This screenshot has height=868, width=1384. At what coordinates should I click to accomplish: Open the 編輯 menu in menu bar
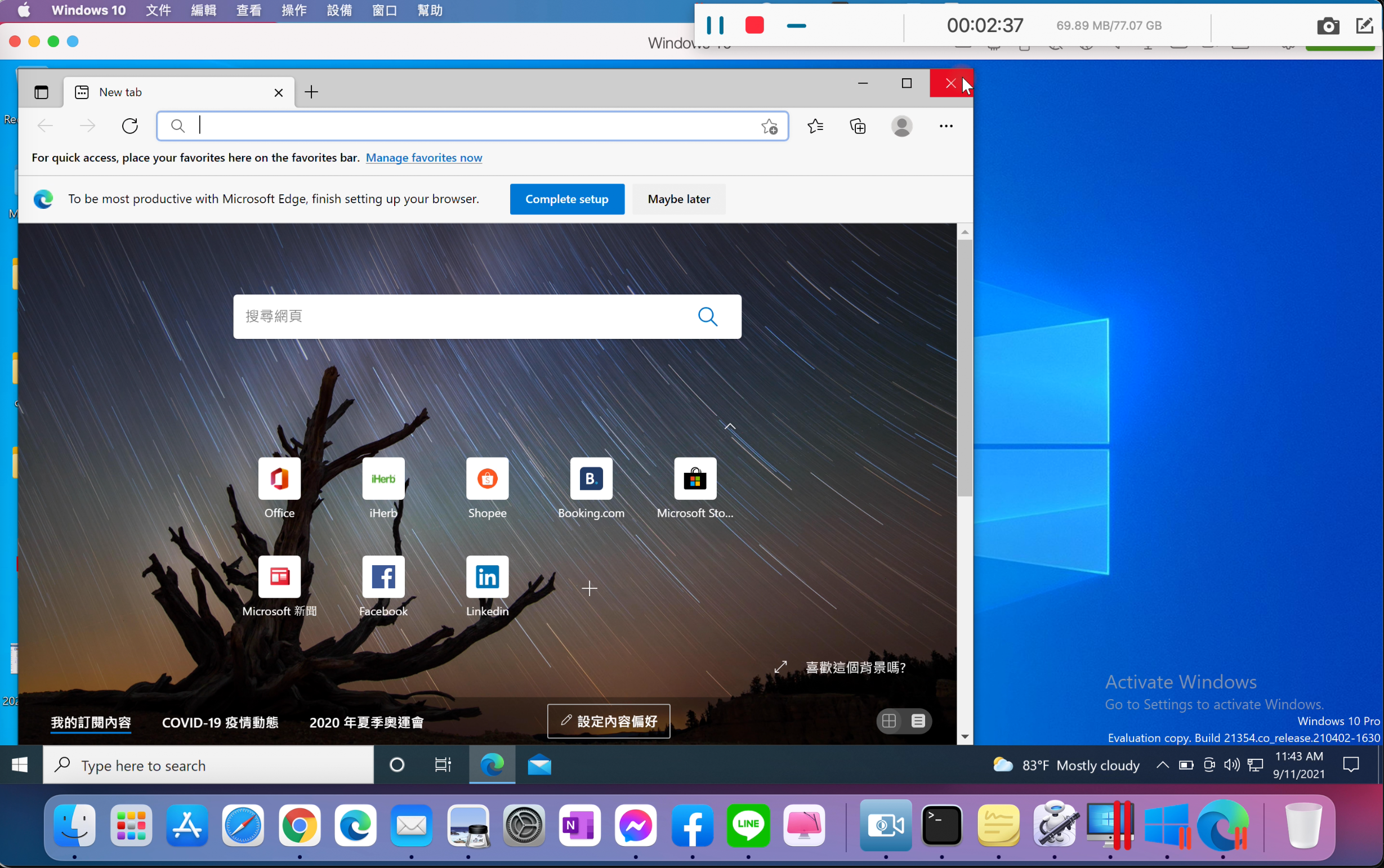tap(203, 10)
